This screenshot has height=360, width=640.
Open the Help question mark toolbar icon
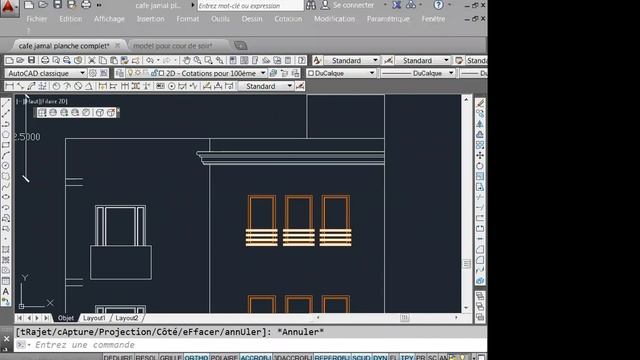(x=302, y=60)
